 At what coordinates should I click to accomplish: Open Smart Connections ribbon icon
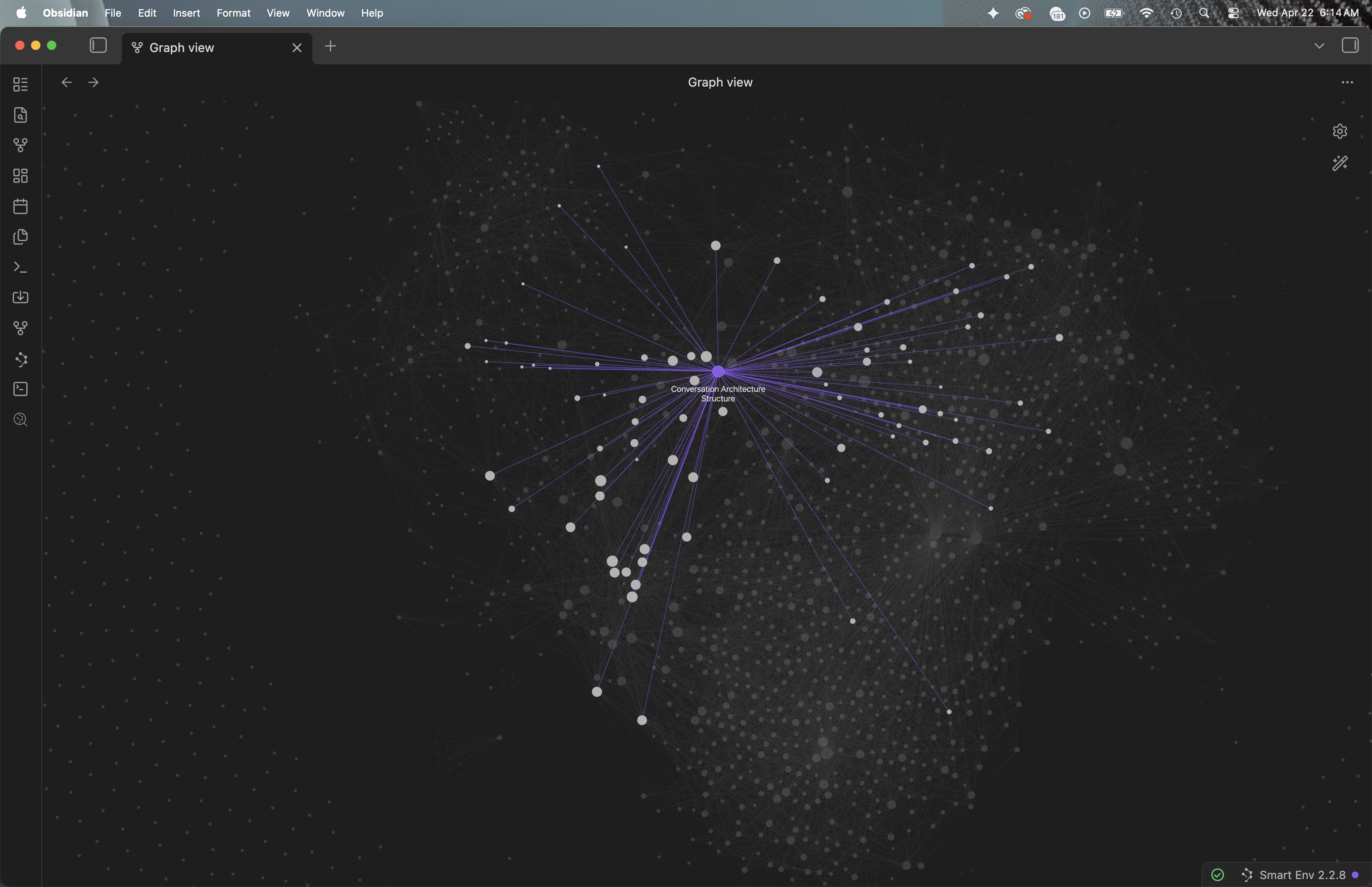pyautogui.click(x=21, y=359)
